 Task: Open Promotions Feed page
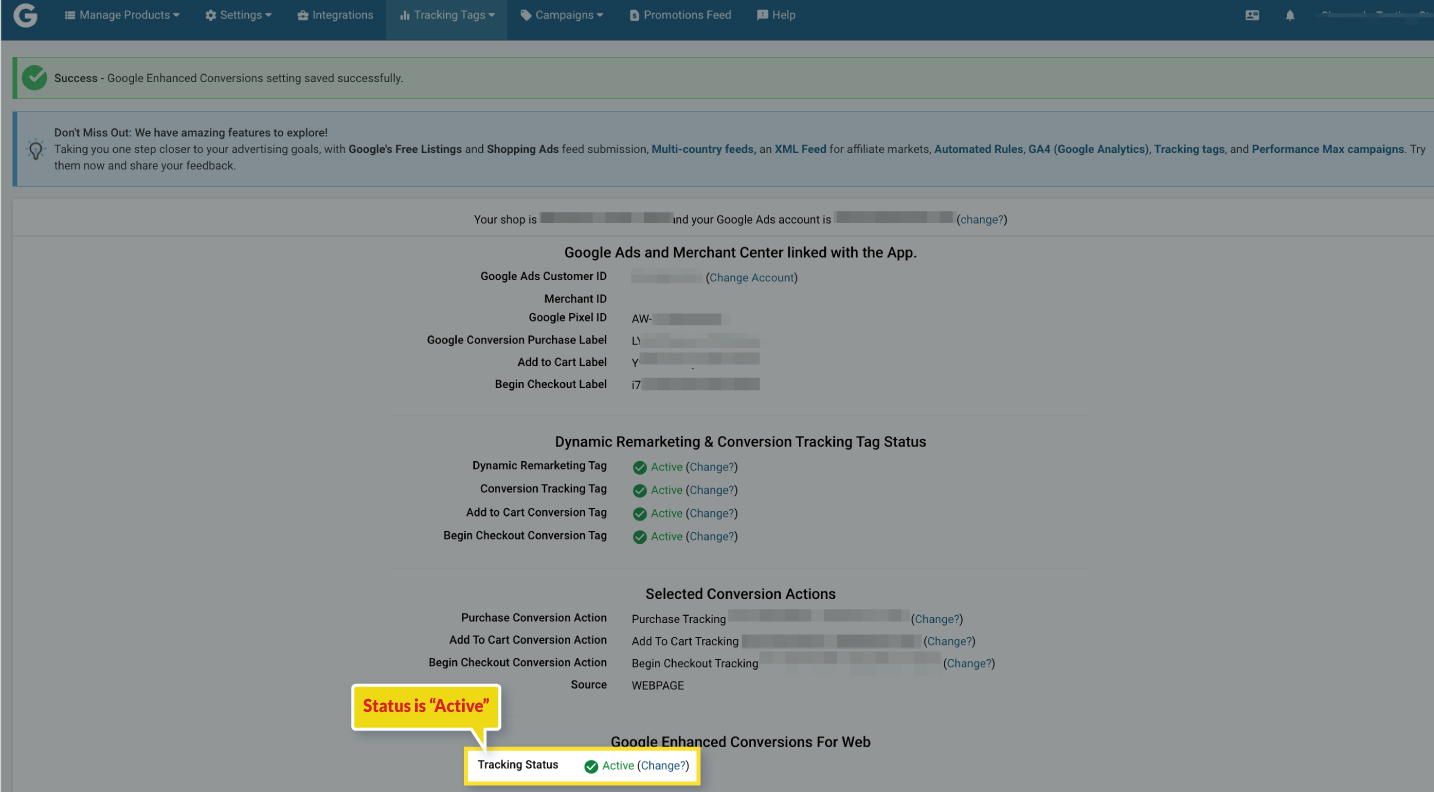click(680, 15)
